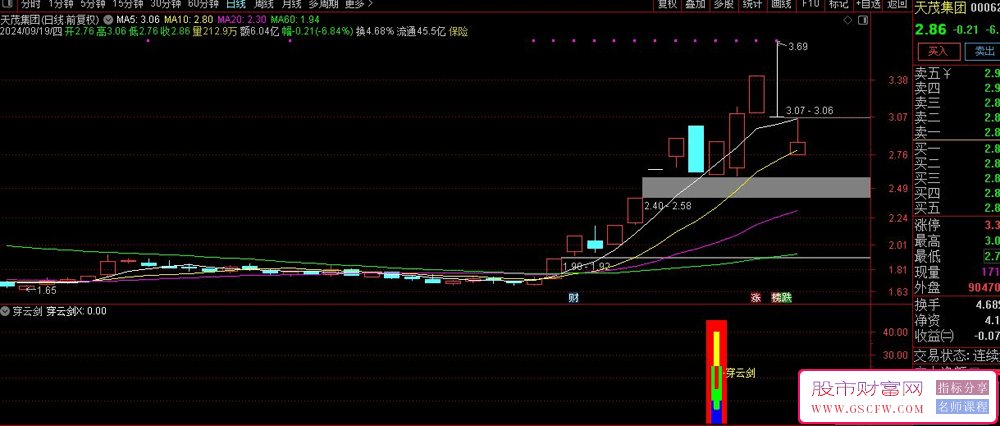Toggle the side panel icon near the diamond
This screenshot has width=1000, height=426.
point(864,20)
